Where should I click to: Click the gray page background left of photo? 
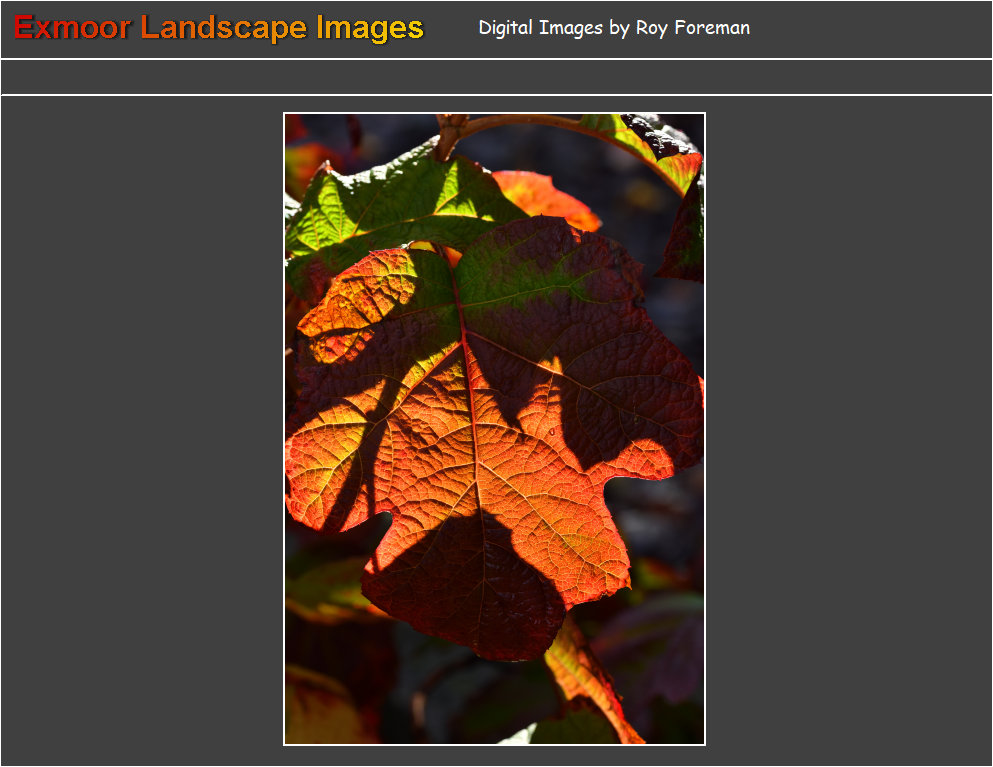point(140,430)
